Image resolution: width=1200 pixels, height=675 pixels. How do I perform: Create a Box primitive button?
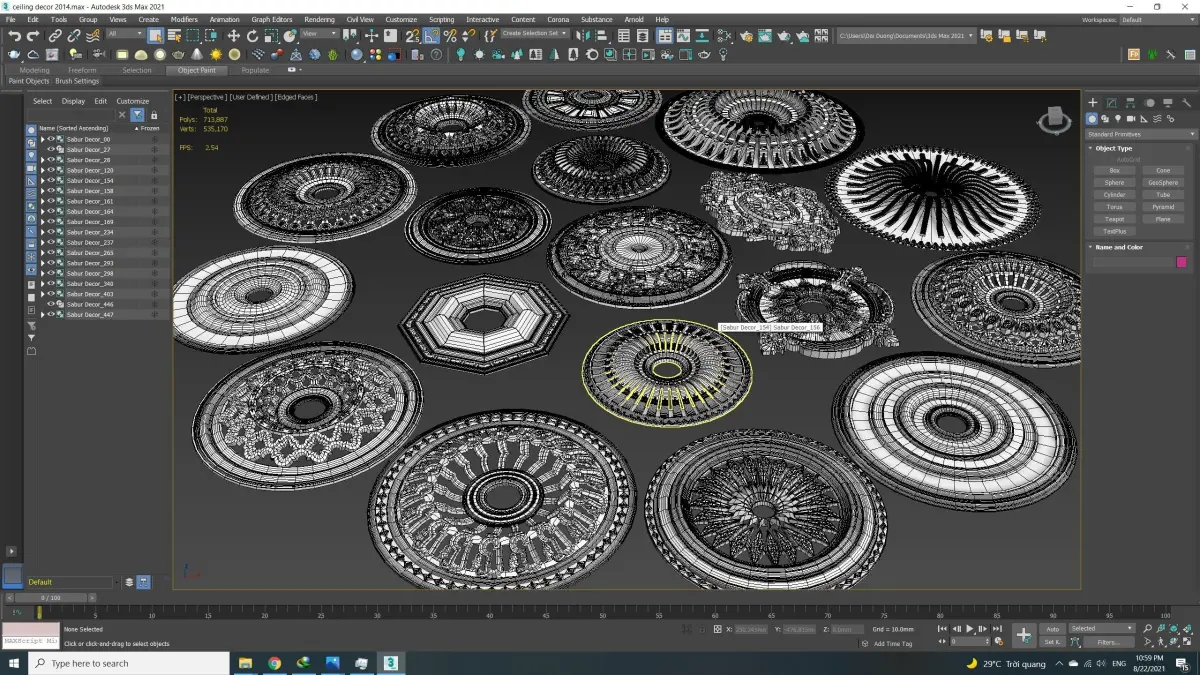tap(1115, 171)
